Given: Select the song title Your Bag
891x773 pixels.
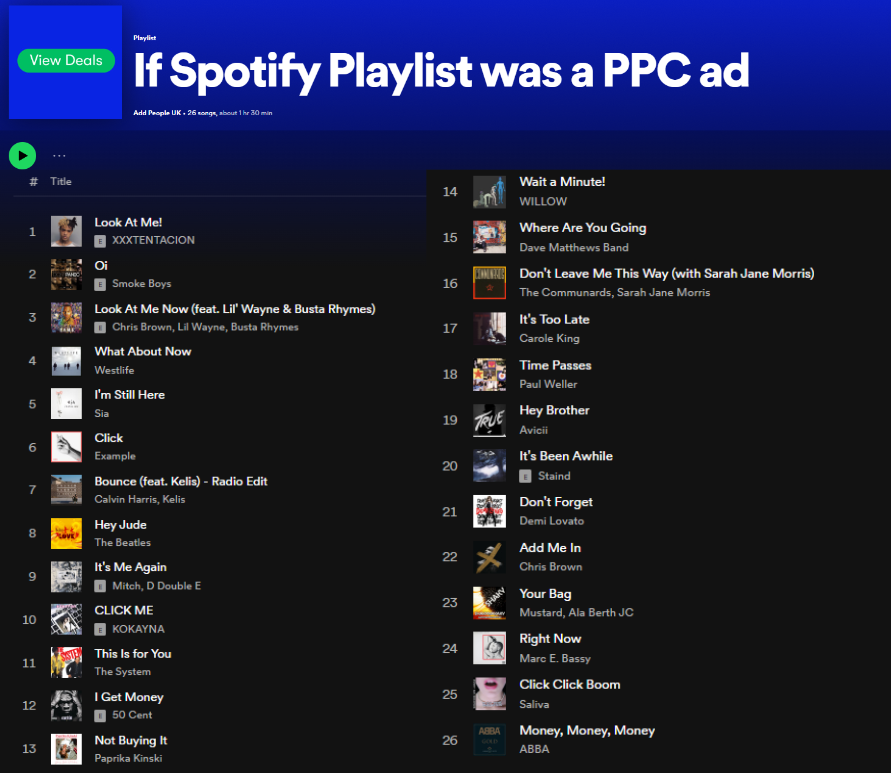Looking at the screenshot, I should click(546, 593).
